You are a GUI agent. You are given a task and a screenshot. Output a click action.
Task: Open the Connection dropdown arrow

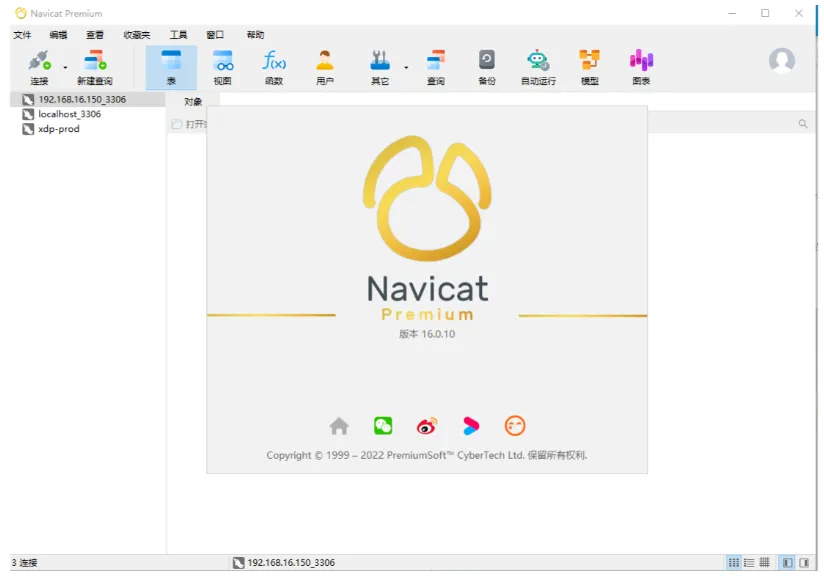(65, 67)
